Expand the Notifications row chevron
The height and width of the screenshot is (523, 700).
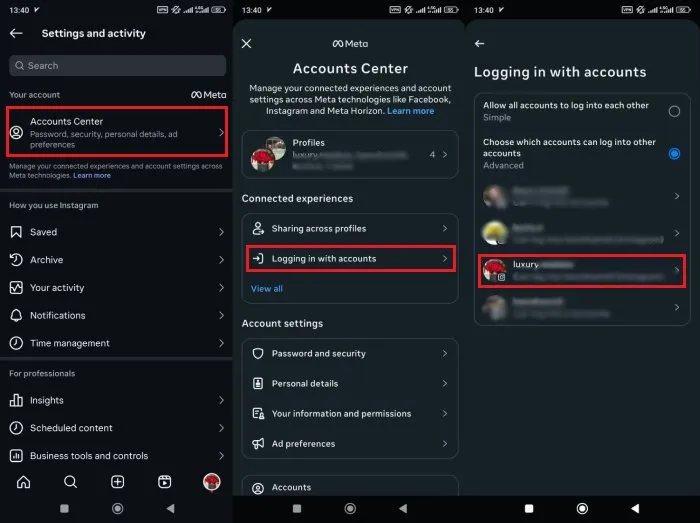click(221, 315)
